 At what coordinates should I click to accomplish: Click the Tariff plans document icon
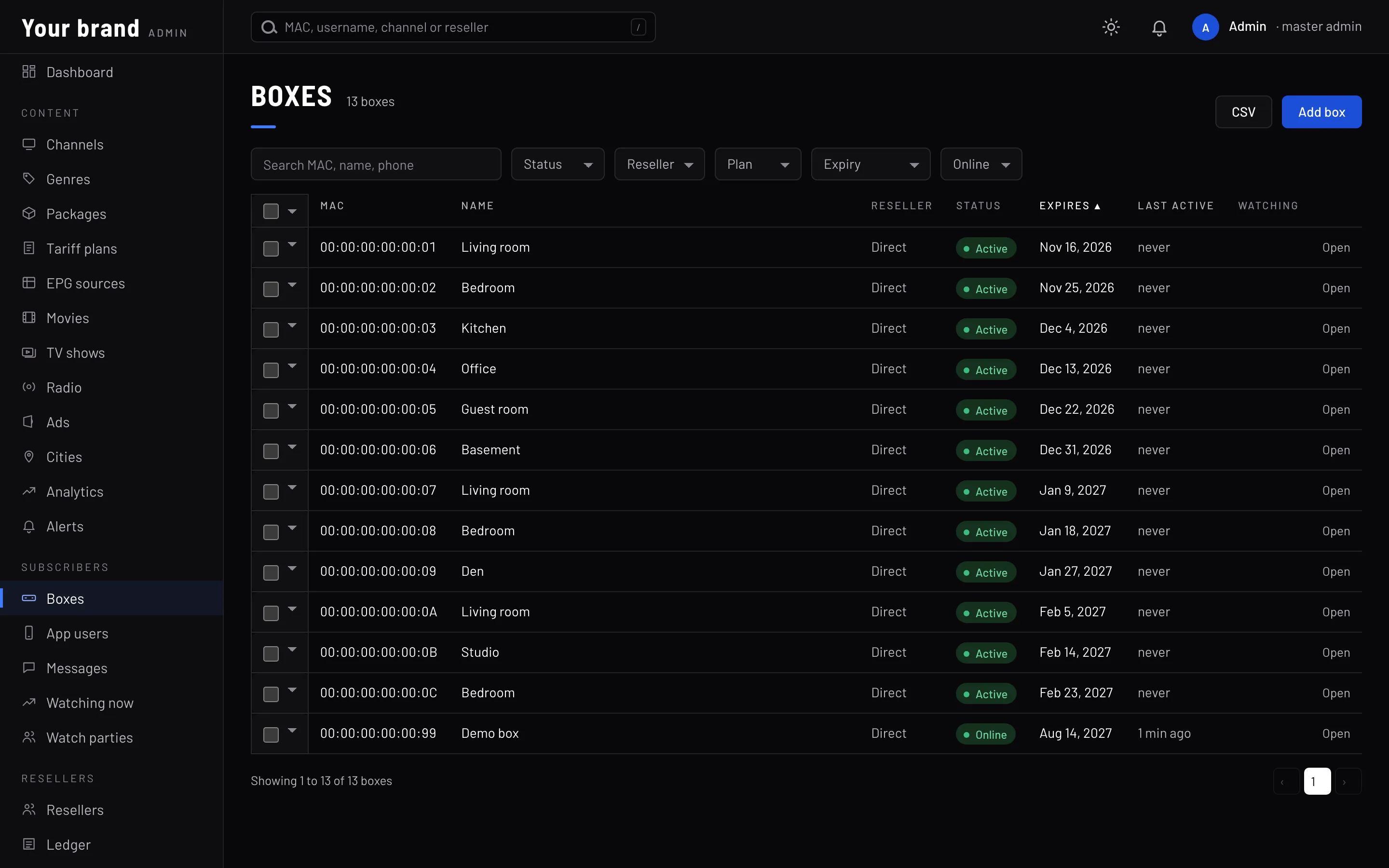pyautogui.click(x=29, y=248)
